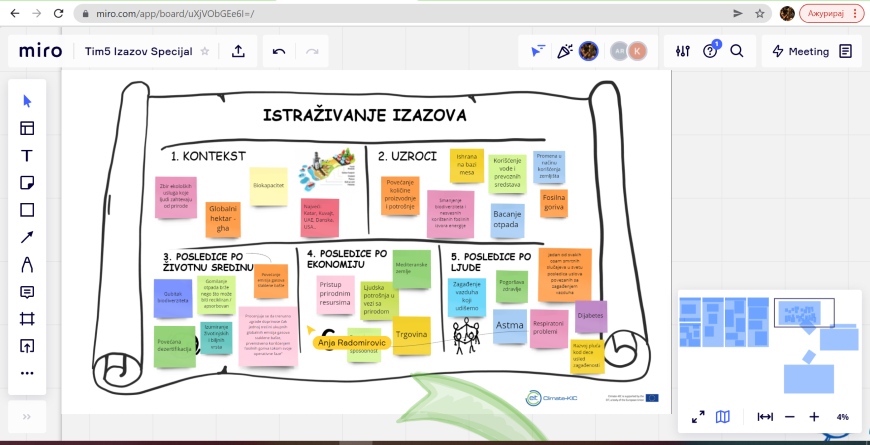870x445 pixels.
Task: Click the Meeting button
Action: [799, 51]
